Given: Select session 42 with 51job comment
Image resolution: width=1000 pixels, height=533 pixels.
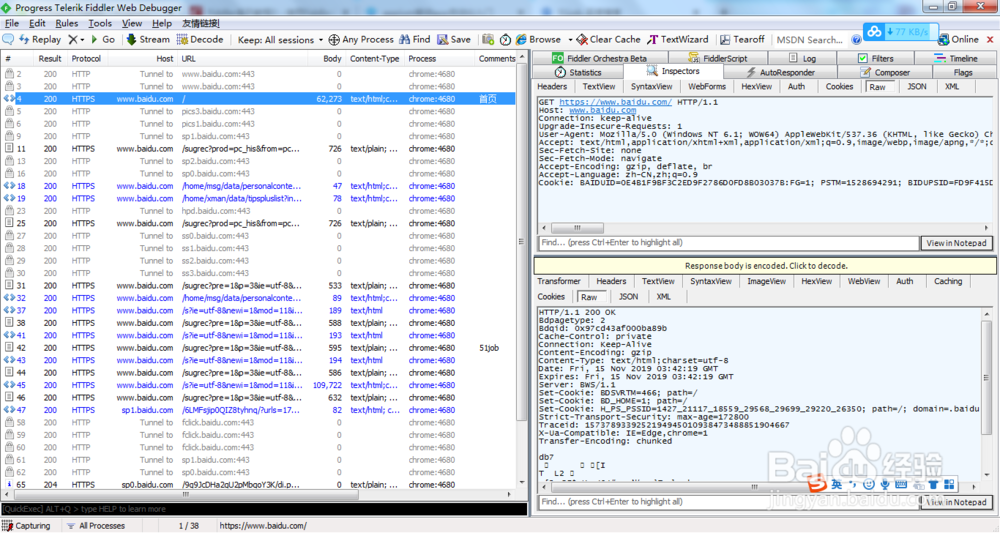Looking at the screenshot, I should tap(260, 348).
